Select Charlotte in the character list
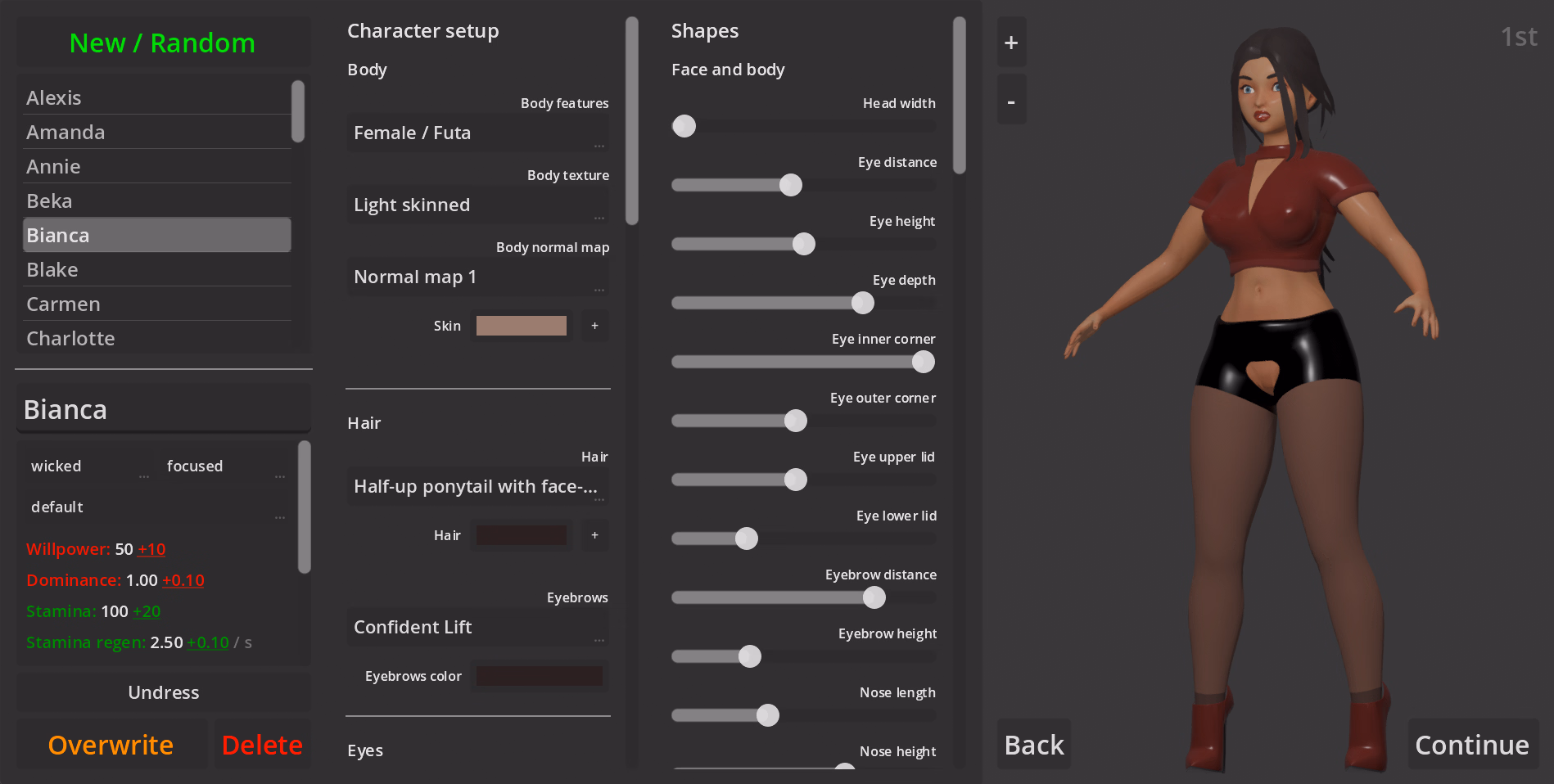The width and height of the screenshot is (1554, 784). (x=156, y=339)
